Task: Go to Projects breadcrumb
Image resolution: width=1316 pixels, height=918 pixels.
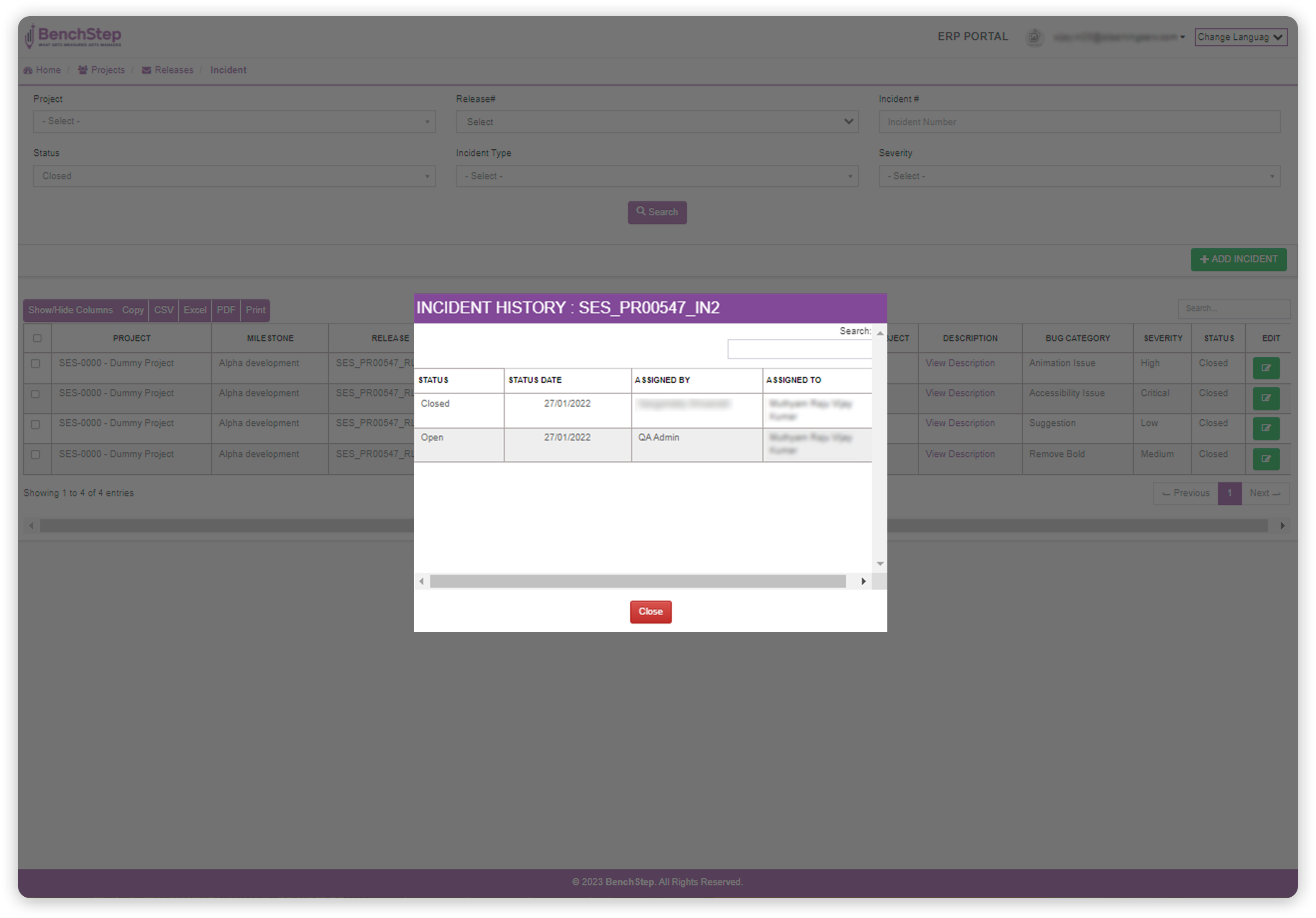Action: click(101, 70)
